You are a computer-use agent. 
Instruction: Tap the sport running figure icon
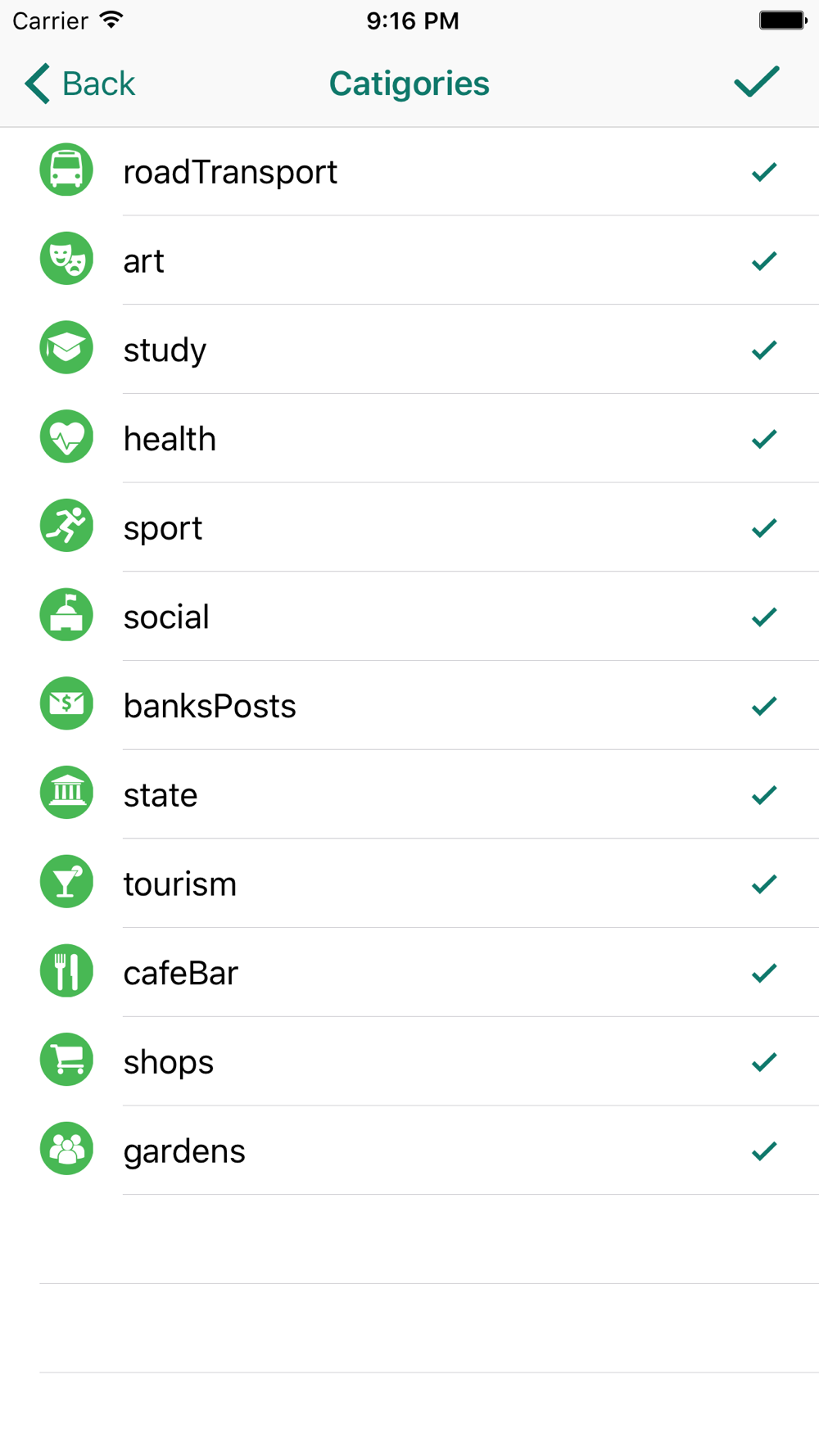pos(66,526)
